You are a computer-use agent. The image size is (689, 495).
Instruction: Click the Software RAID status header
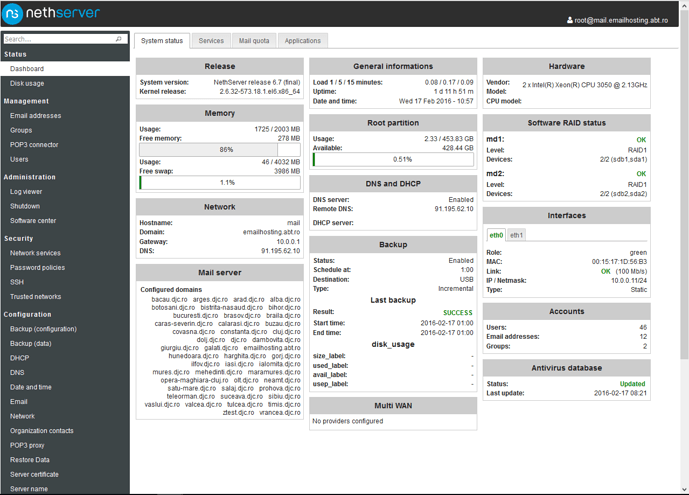tap(566, 123)
